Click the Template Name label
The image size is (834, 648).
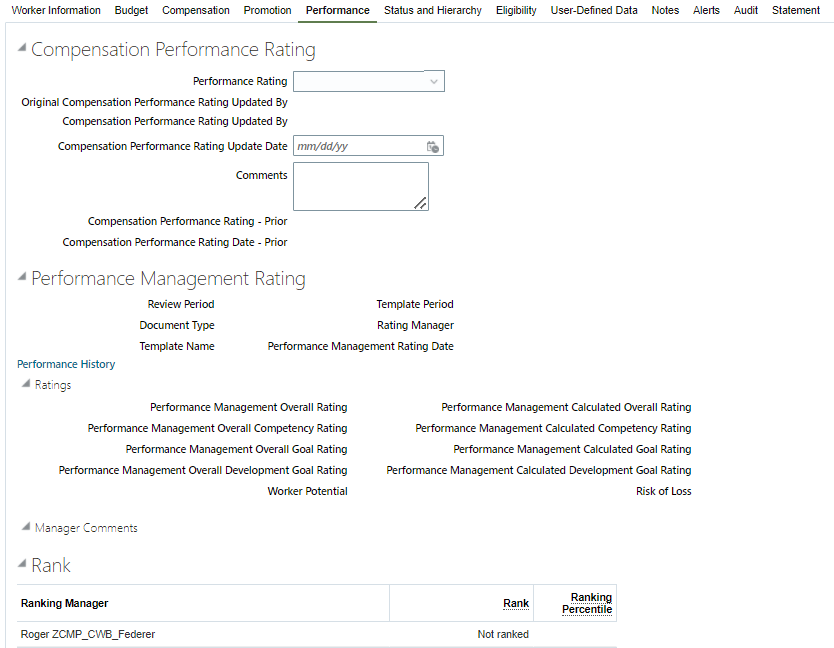(177, 346)
